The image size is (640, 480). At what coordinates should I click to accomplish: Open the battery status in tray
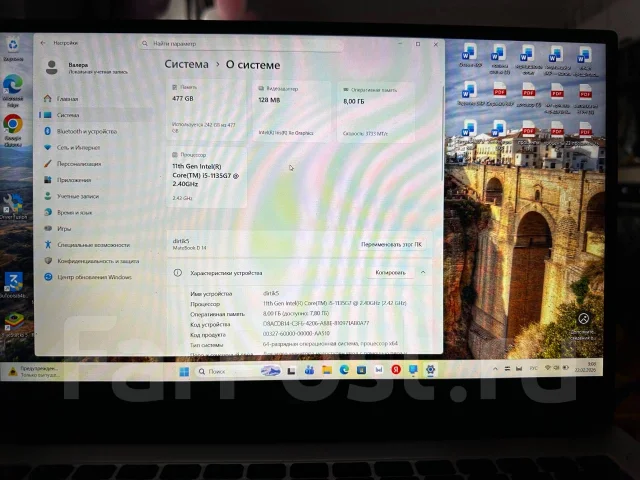[566, 367]
